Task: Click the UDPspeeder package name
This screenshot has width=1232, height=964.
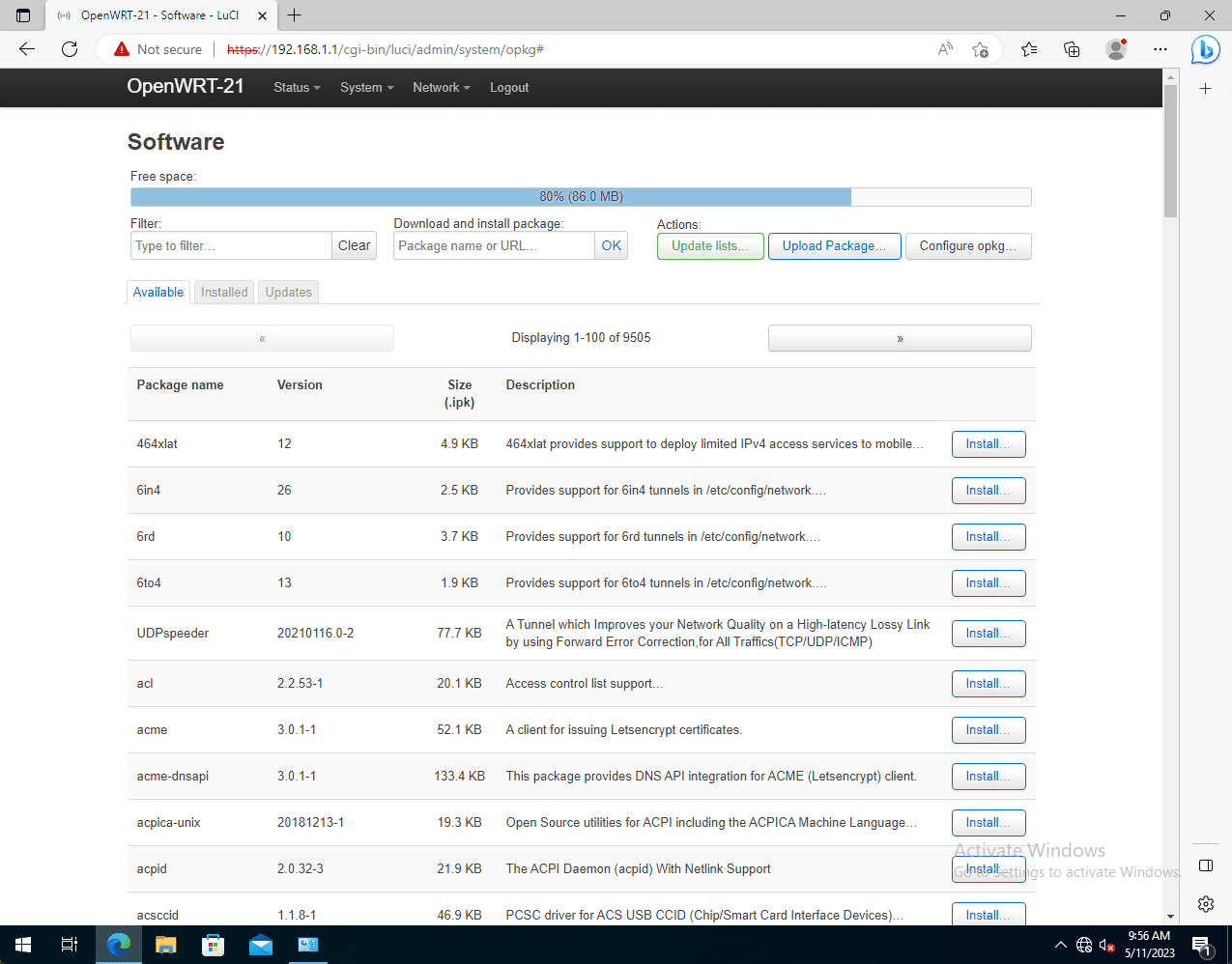Action: pos(173,633)
